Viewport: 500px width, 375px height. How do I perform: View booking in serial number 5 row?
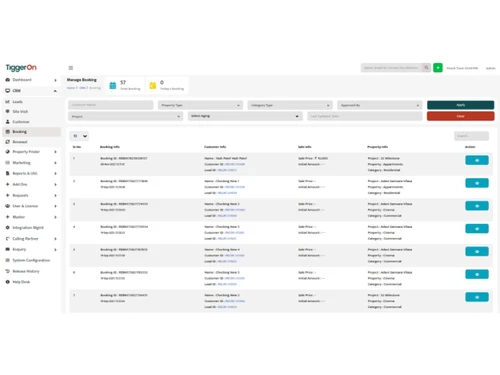coord(477,252)
